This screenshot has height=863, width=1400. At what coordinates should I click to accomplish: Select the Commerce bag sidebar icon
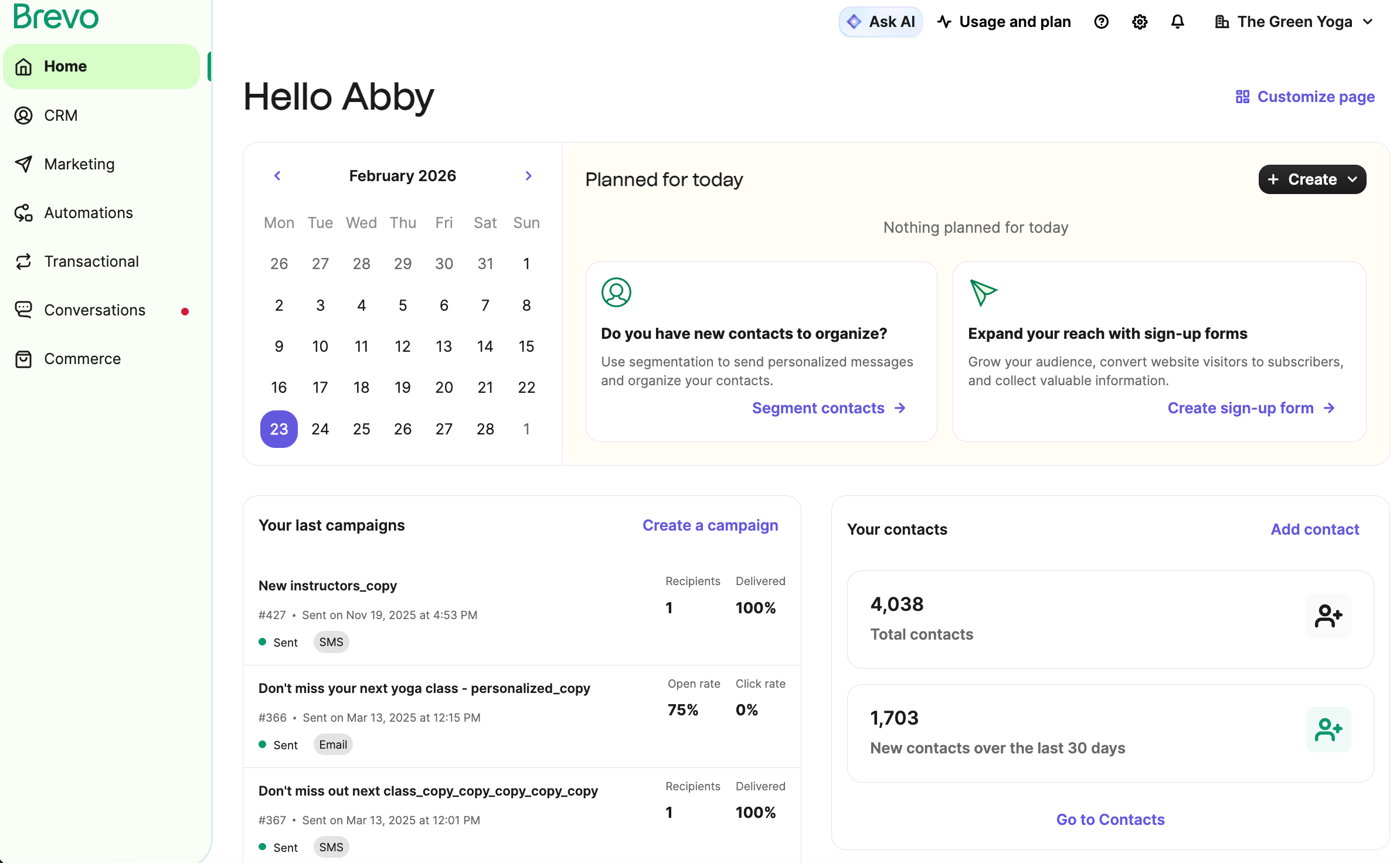(23, 358)
